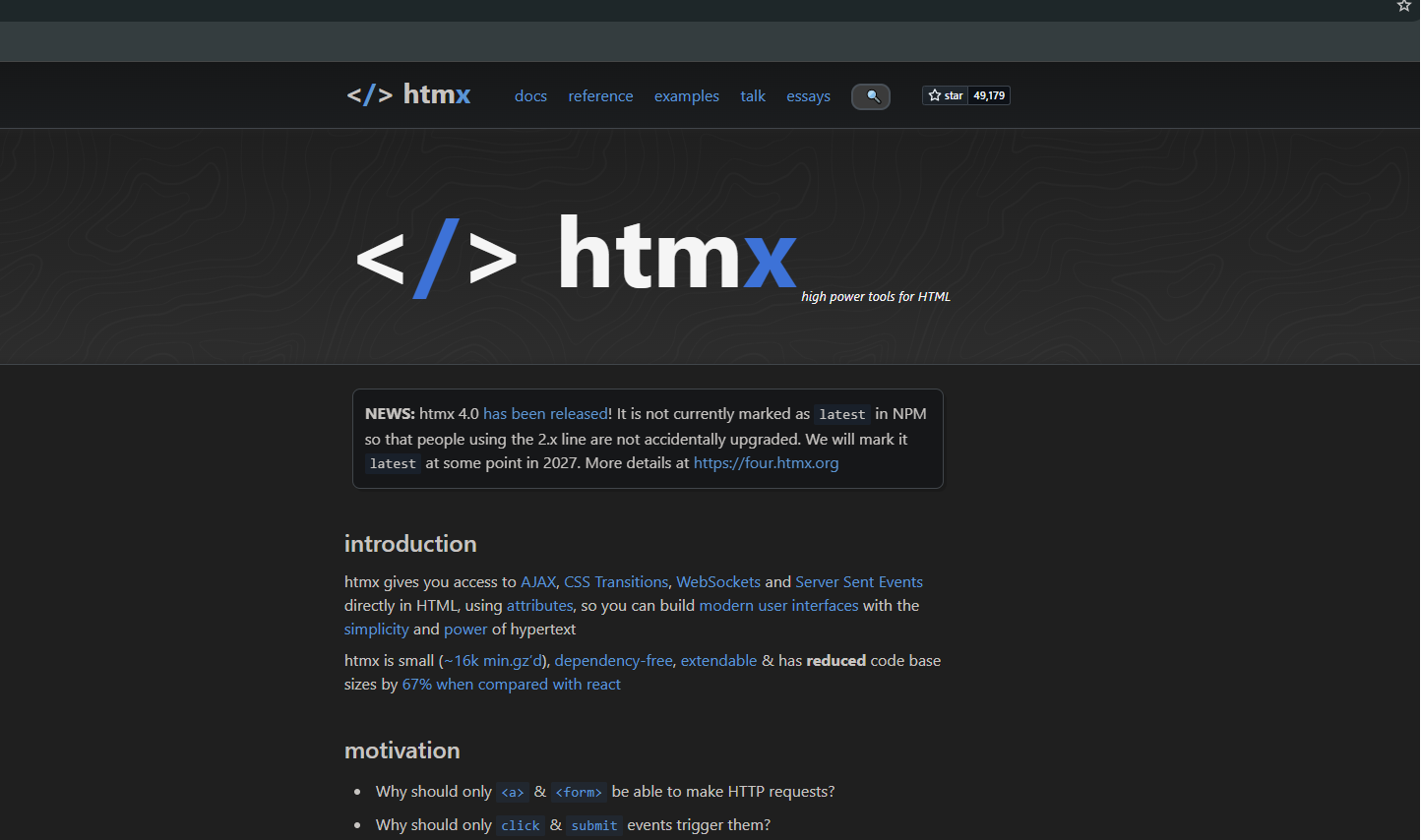
Task: Bookmark this page with the star icon
Action: (1404, 6)
